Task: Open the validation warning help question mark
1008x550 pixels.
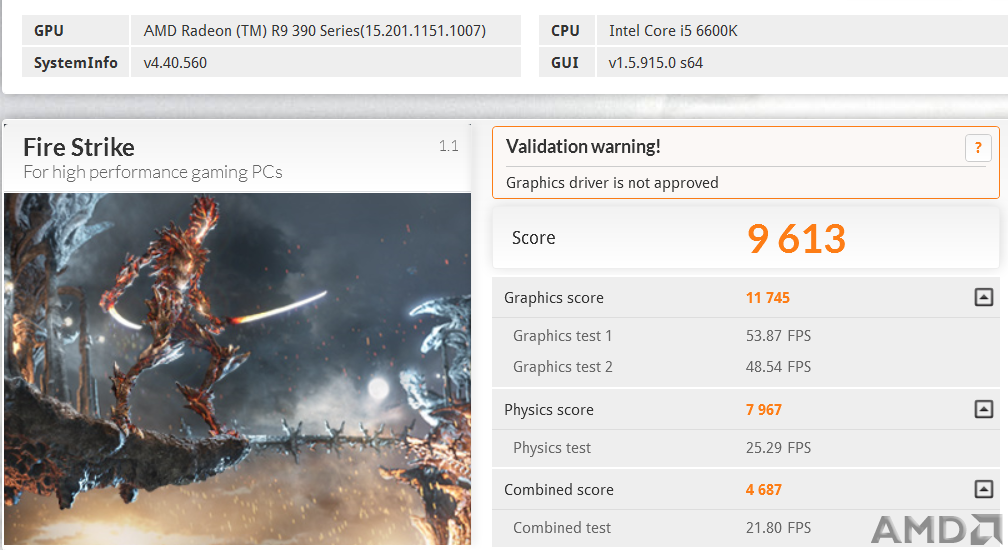Action: (x=978, y=148)
